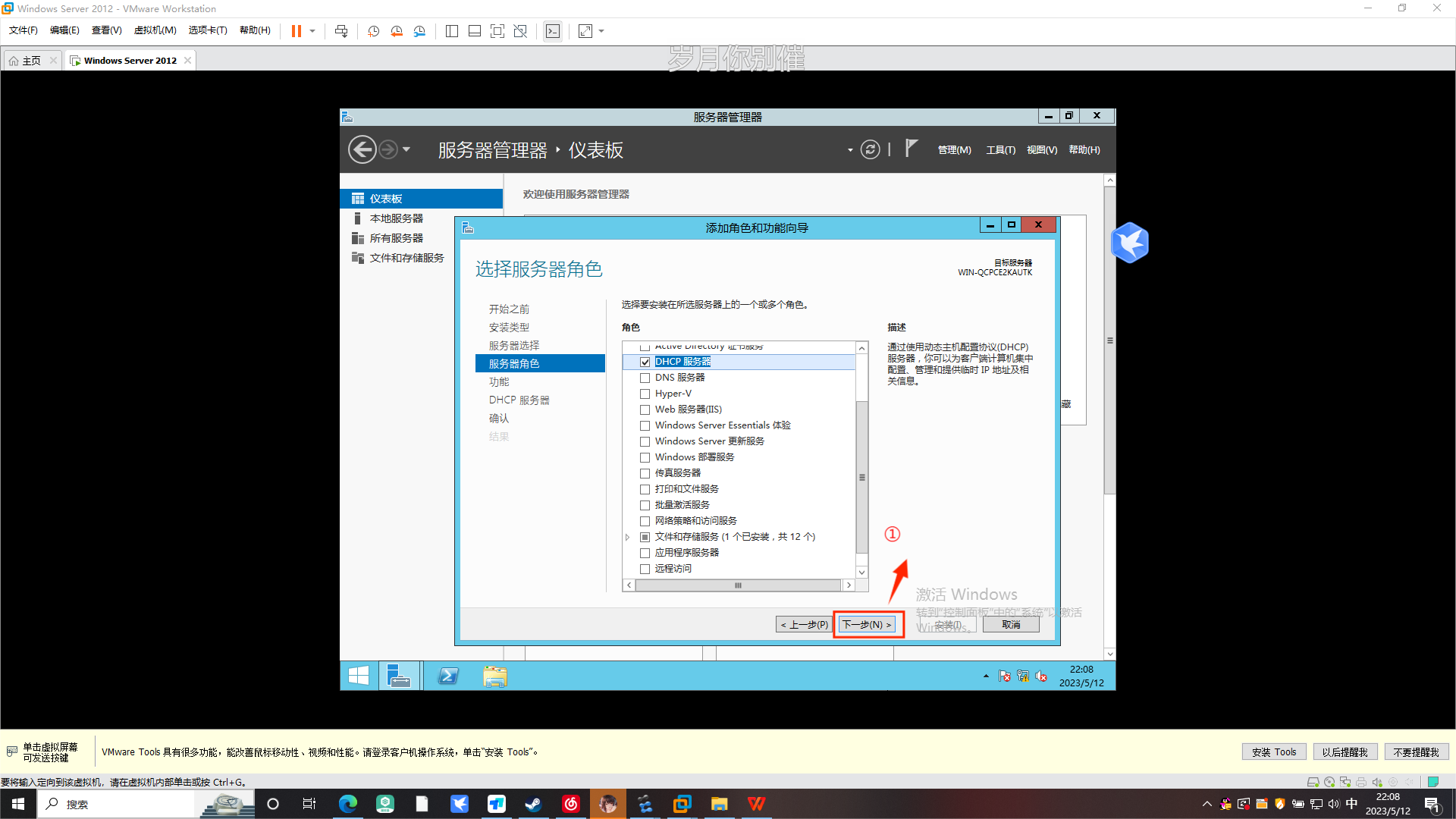Open the 管理(M) menu in Server Manager
Viewport: 1456px width, 819px height.
point(954,150)
